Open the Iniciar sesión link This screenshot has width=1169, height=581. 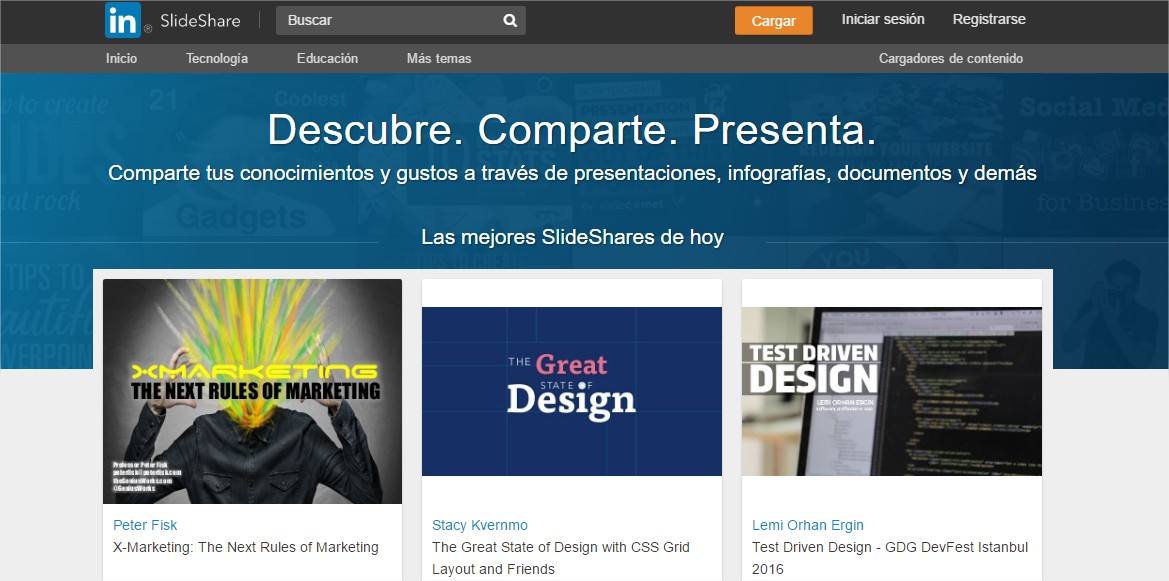coord(883,19)
